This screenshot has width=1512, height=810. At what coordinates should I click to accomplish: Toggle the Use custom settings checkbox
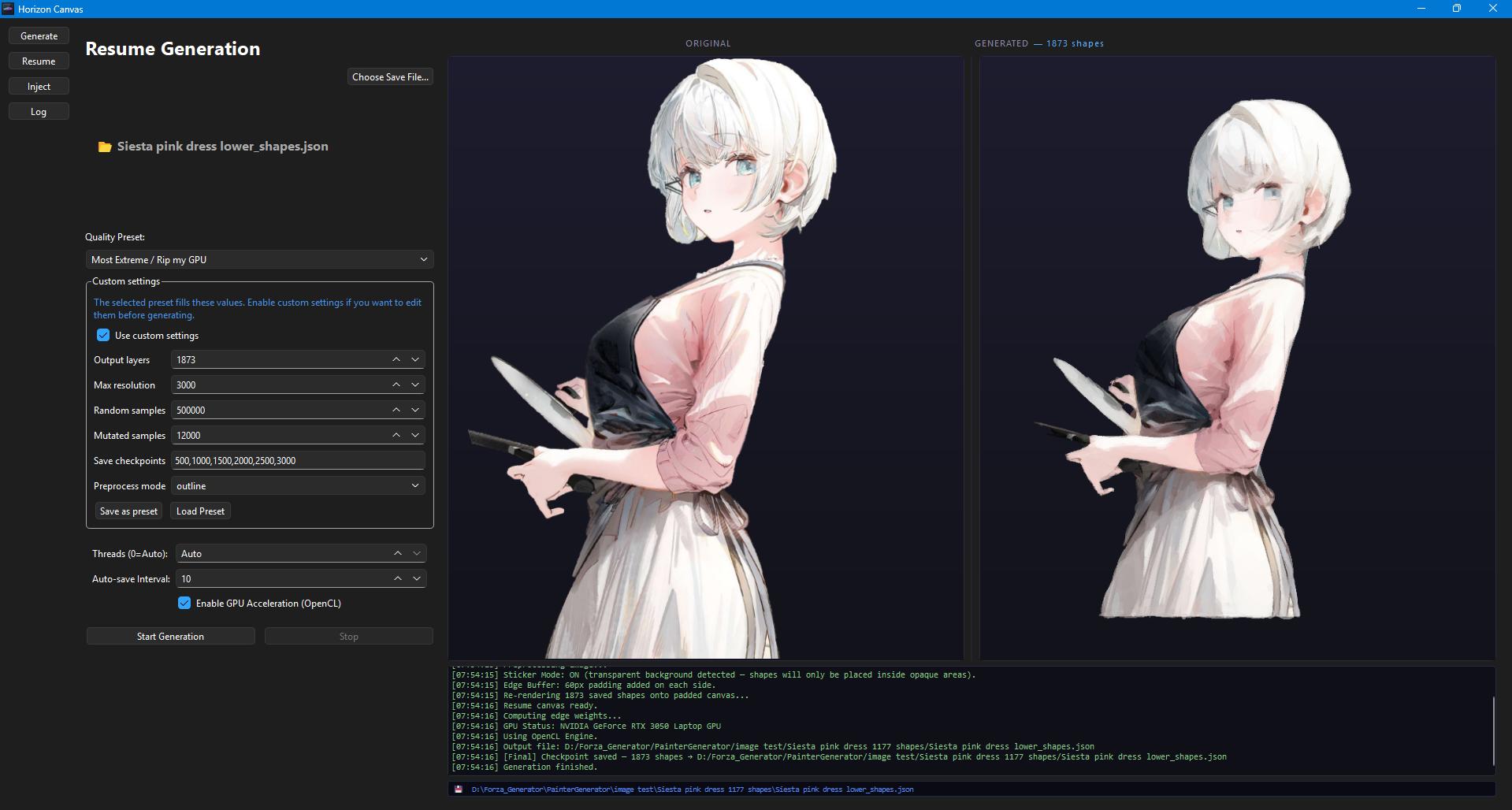click(x=103, y=335)
